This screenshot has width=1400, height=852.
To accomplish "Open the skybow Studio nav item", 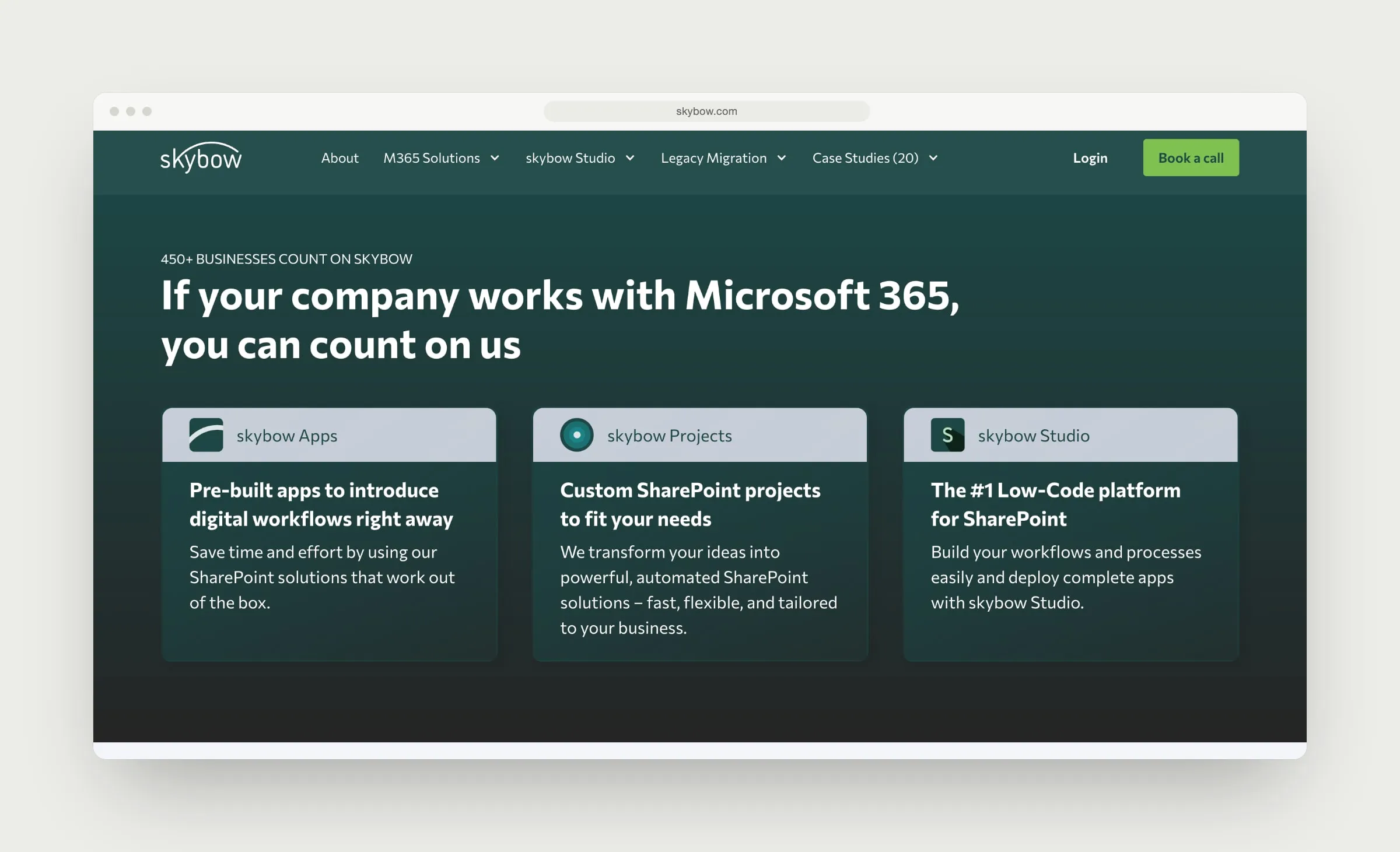I will [570, 158].
